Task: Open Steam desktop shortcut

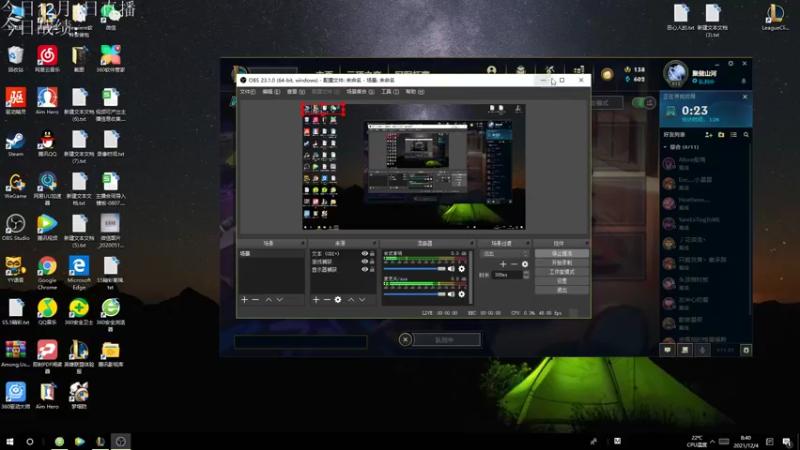Action: coord(15,144)
